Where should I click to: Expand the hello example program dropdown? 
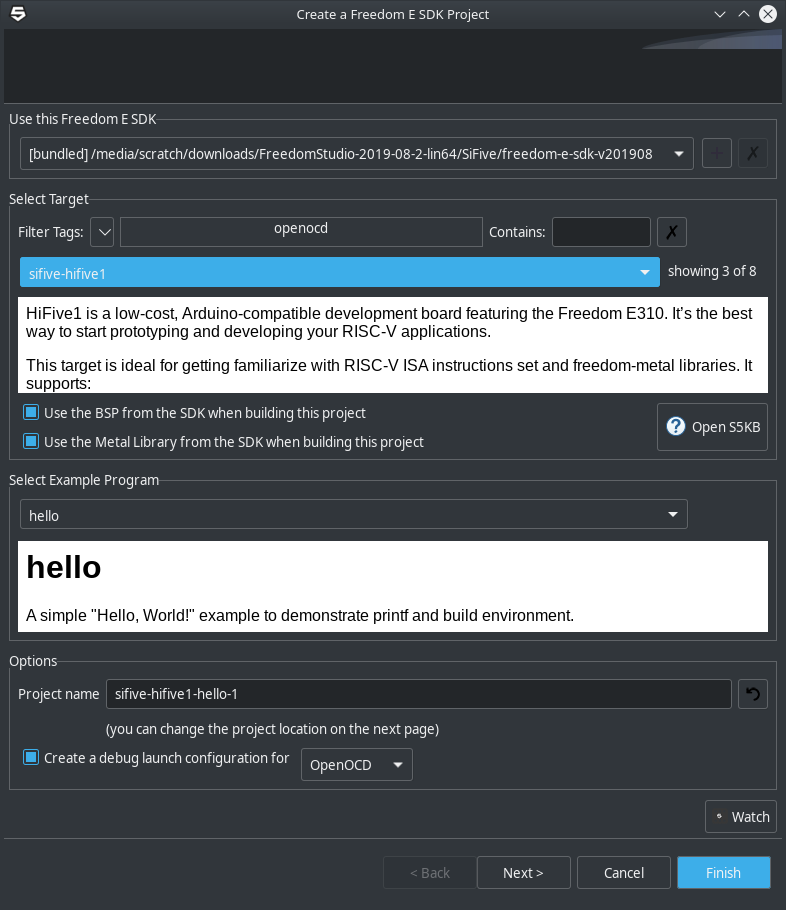(672, 515)
